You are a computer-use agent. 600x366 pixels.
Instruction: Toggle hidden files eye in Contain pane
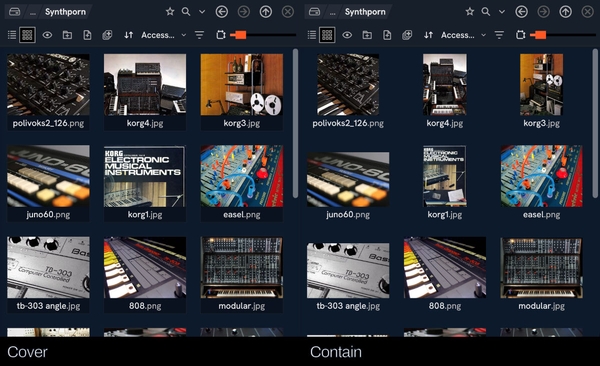click(347, 35)
